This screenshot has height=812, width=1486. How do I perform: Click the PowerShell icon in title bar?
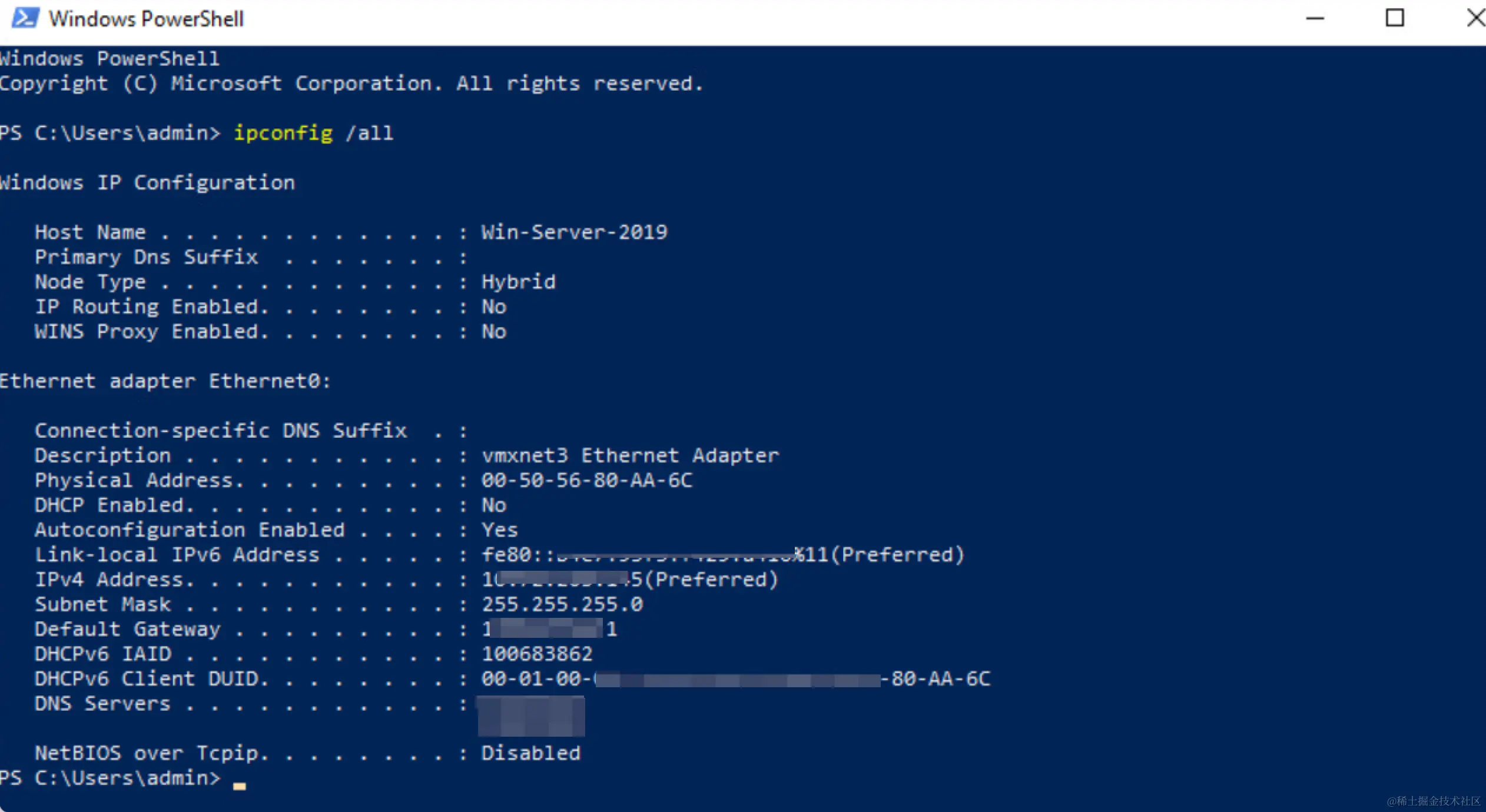pos(25,18)
